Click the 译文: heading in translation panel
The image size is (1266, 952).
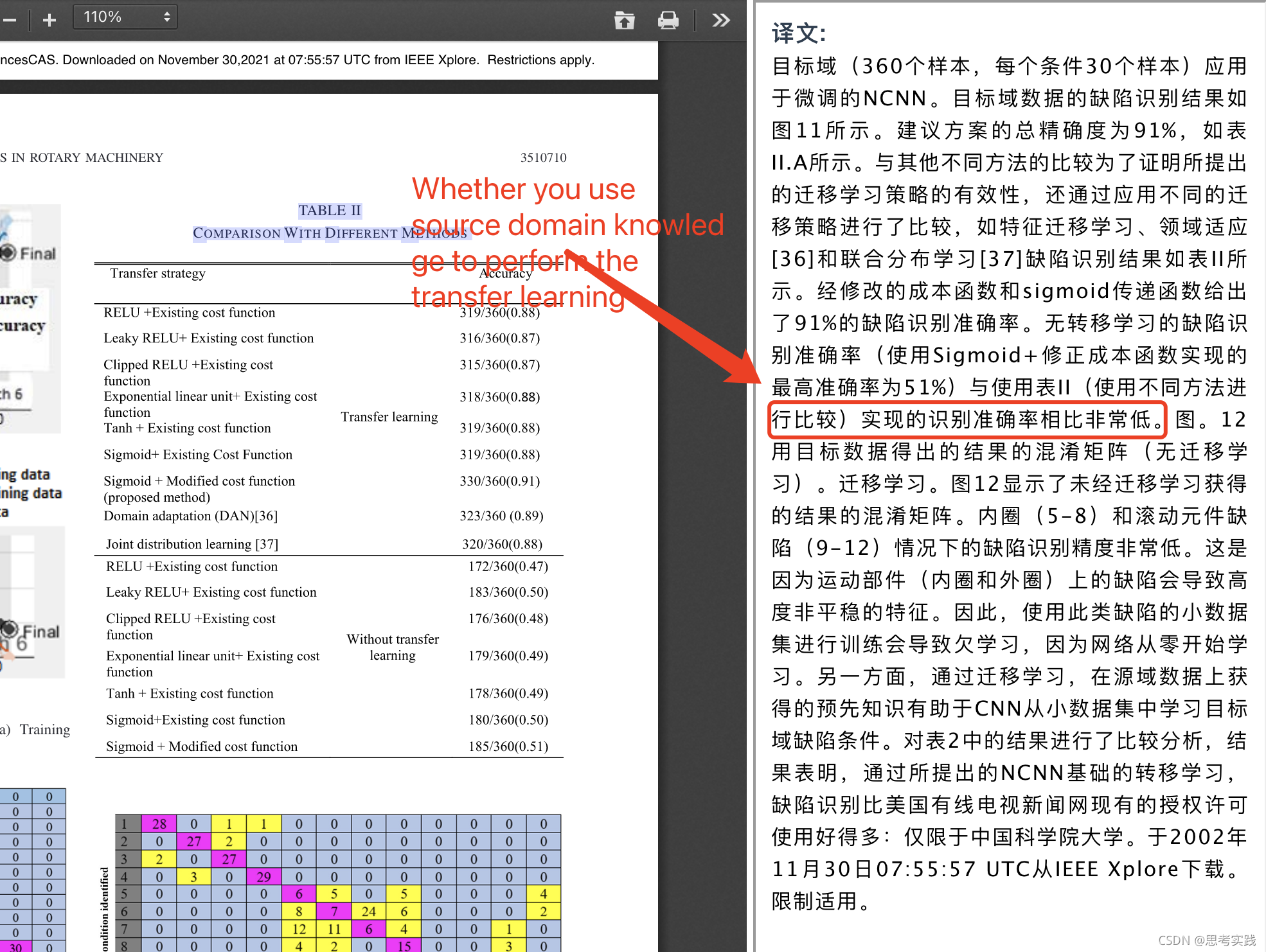[x=798, y=33]
